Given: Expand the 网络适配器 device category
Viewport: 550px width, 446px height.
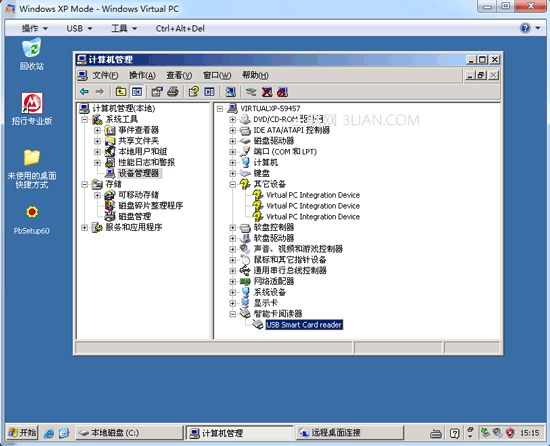Looking at the screenshot, I should point(232,282).
